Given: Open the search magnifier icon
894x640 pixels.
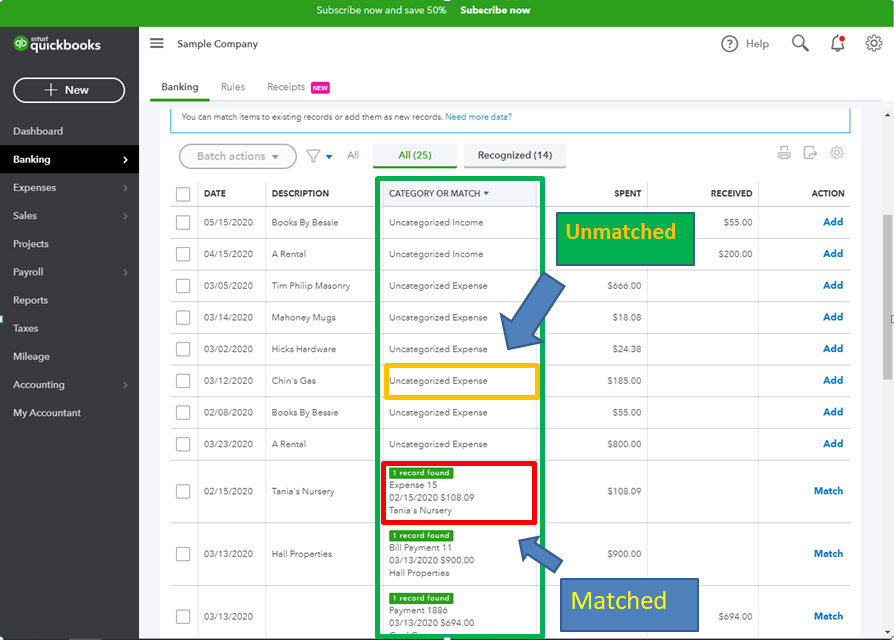Looking at the screenshot, I should (x=800, y=43).
